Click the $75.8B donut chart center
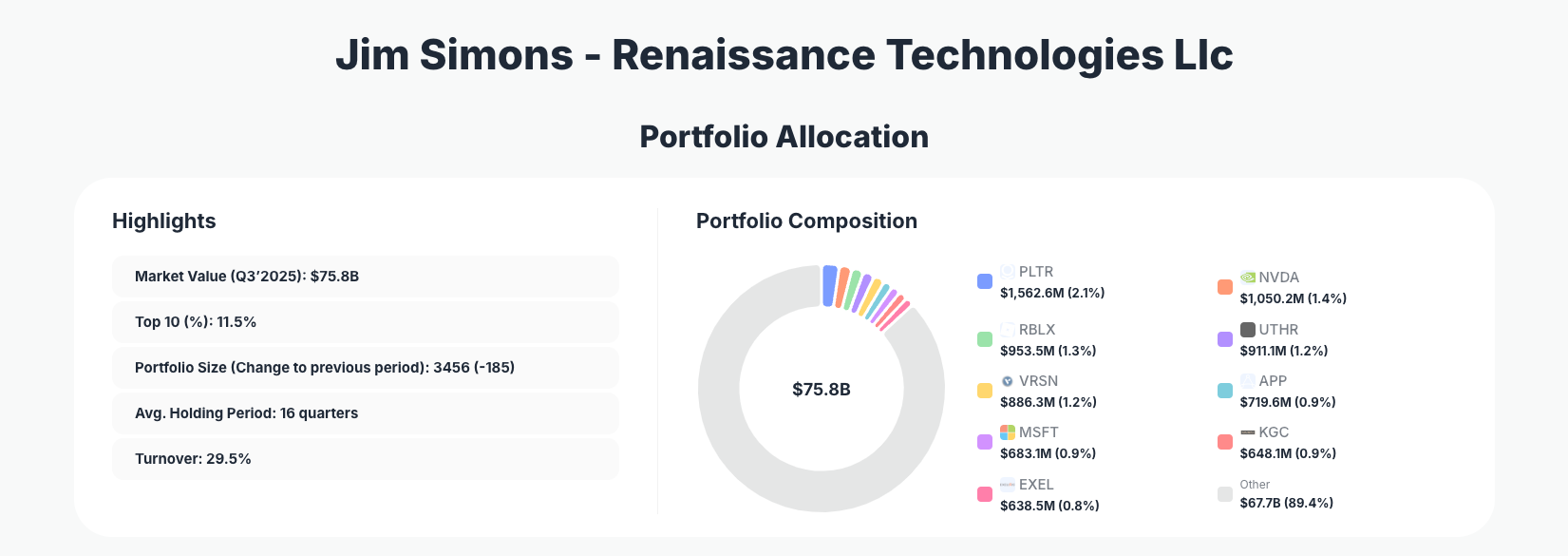This screenshot has height=556, width=1568. 821,390
